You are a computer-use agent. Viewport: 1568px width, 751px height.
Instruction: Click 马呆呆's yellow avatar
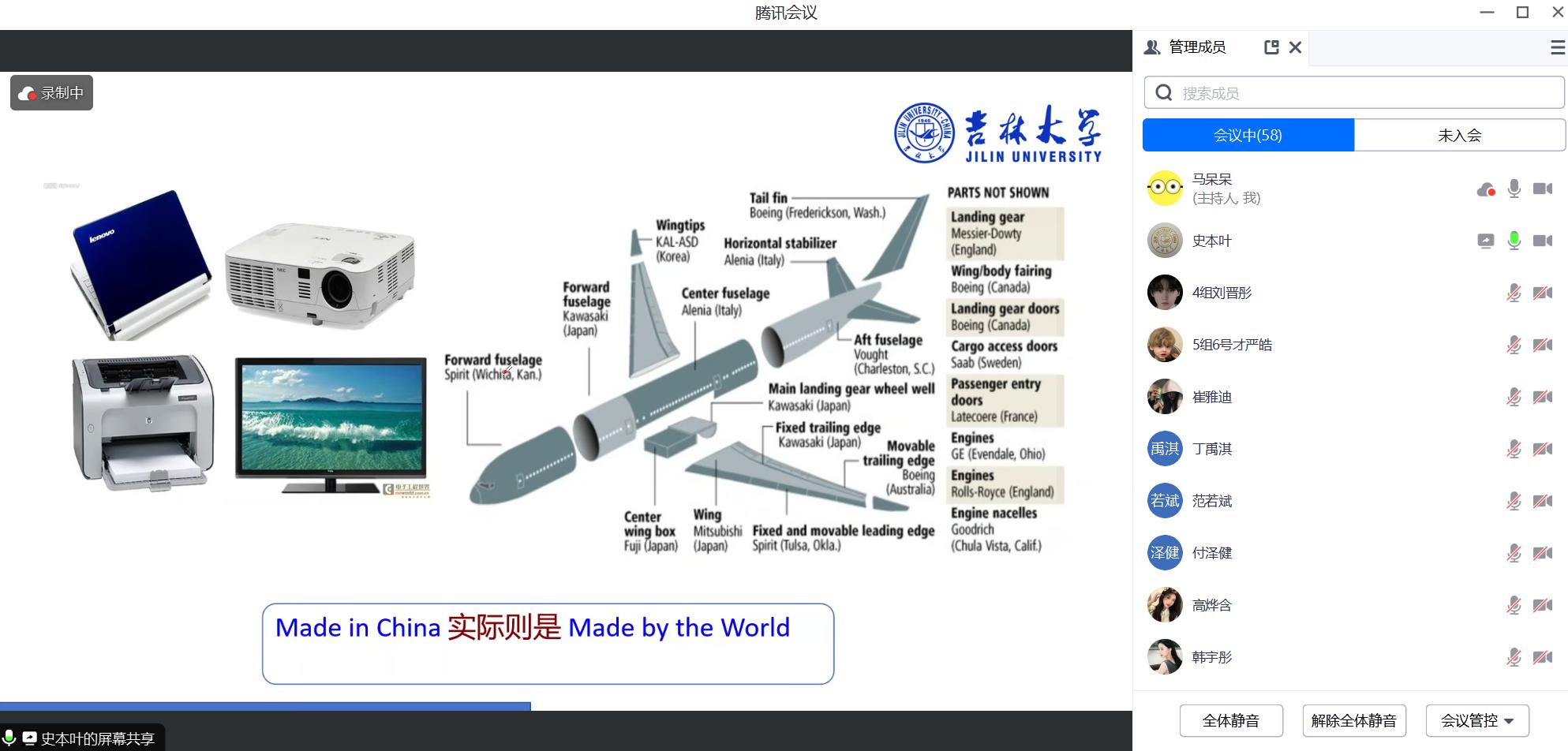(1165, 188)
